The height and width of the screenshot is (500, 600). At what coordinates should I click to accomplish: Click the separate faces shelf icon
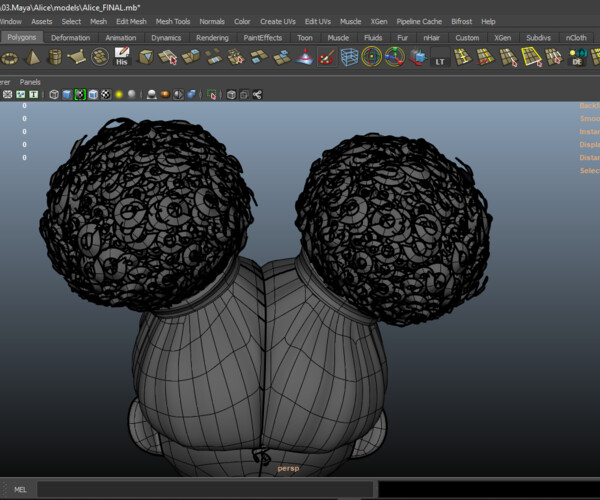pos(259,57)
